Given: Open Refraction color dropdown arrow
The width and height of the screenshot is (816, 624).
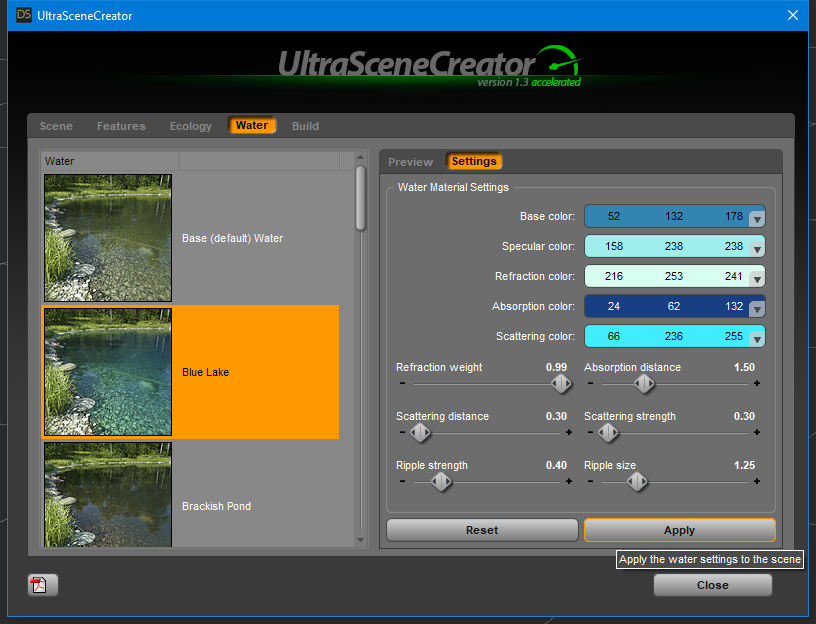Looking at the screenshot, I should point(757,279).
